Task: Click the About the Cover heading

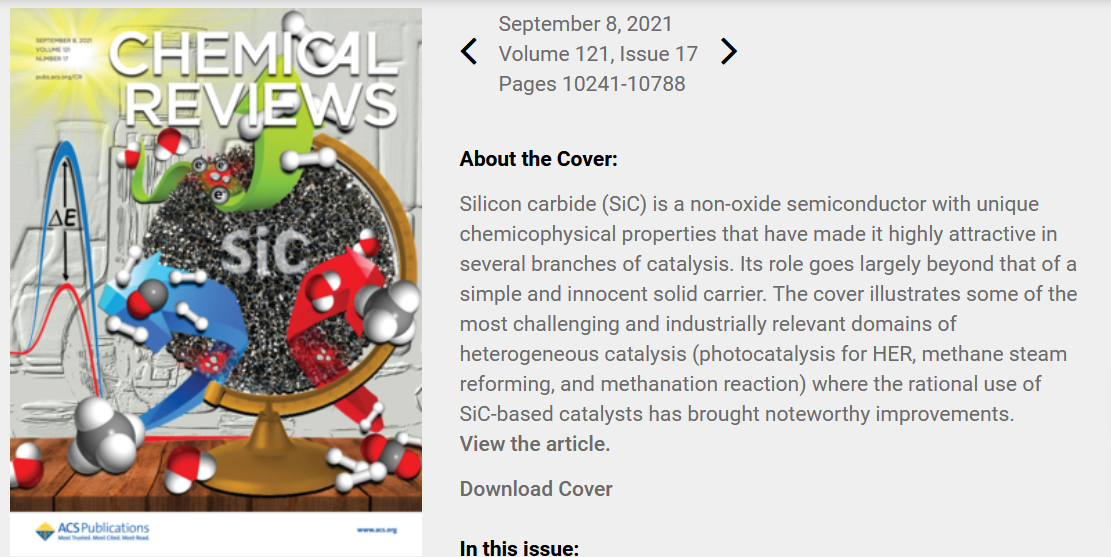Action: pos(539,159)
